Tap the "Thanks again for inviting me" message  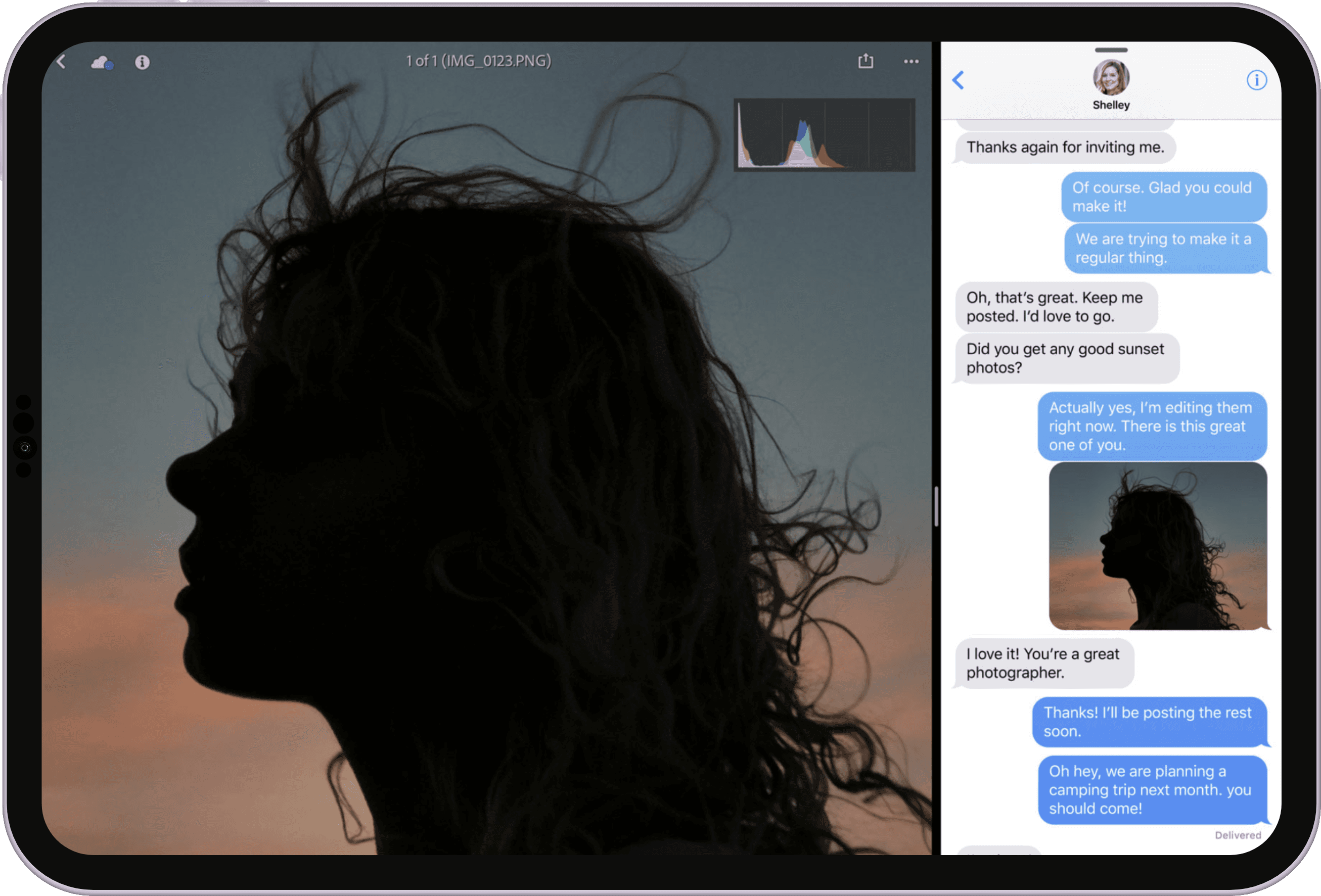[1065, 147]
